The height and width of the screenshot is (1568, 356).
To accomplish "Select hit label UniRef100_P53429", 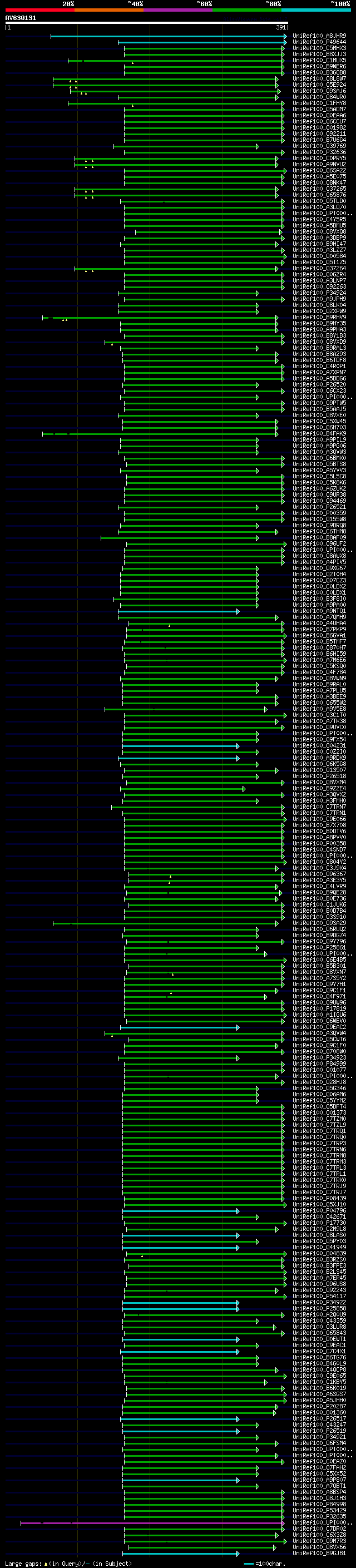I will click(x=319, y=1511).
